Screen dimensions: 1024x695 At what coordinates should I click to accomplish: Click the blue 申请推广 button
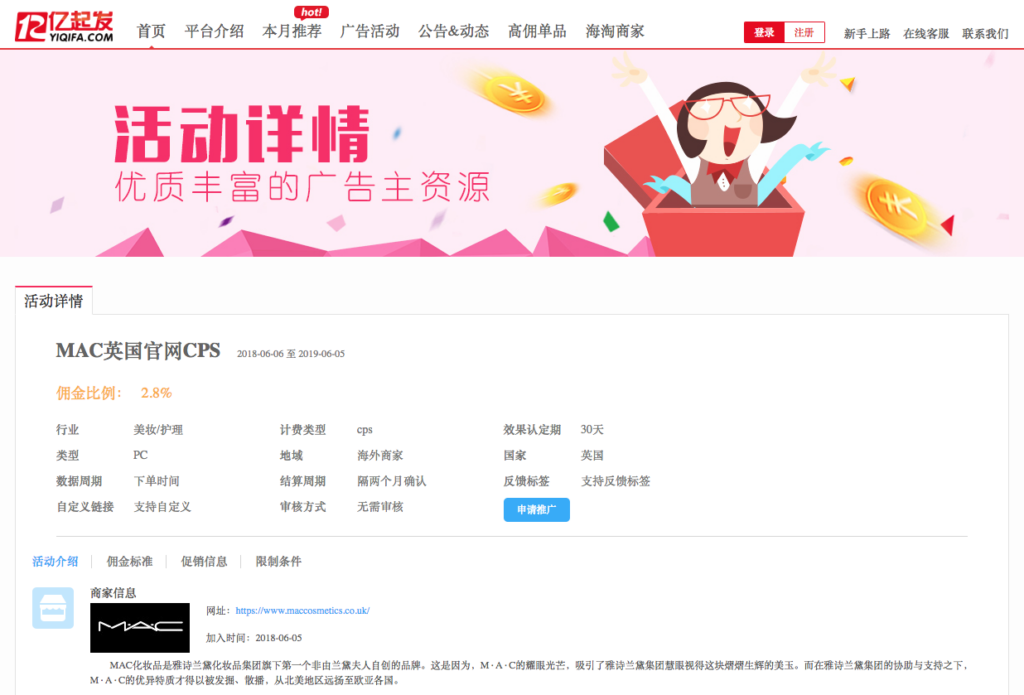pos(536,509)
